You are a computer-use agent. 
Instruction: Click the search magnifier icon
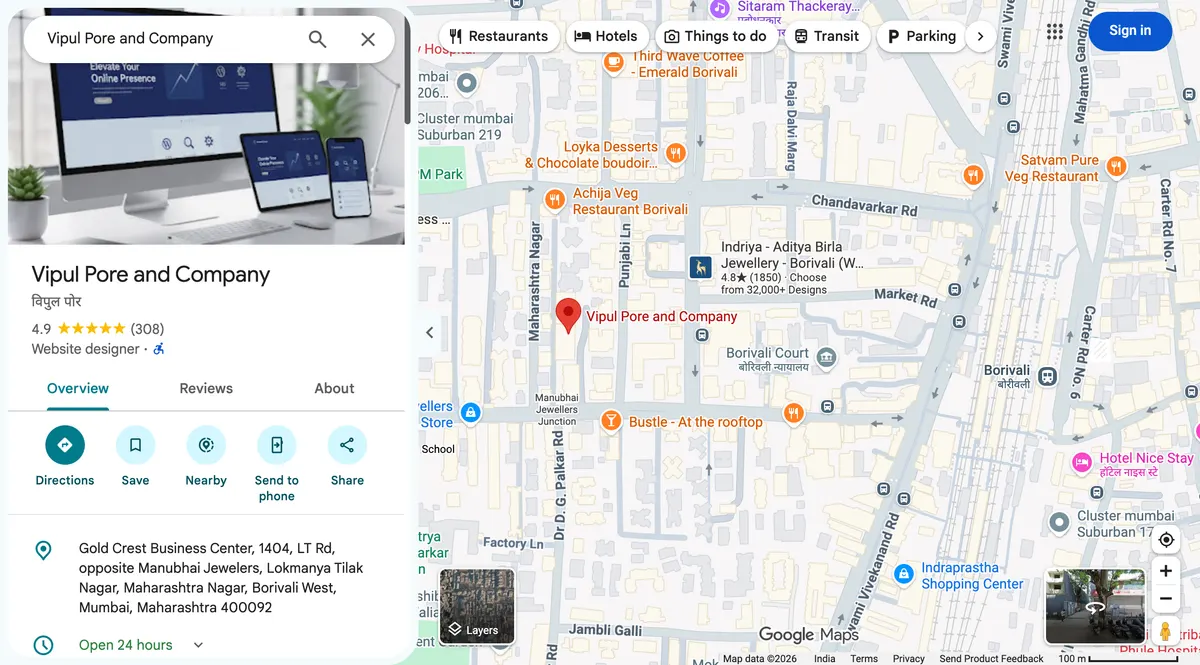tap(317, 39)
